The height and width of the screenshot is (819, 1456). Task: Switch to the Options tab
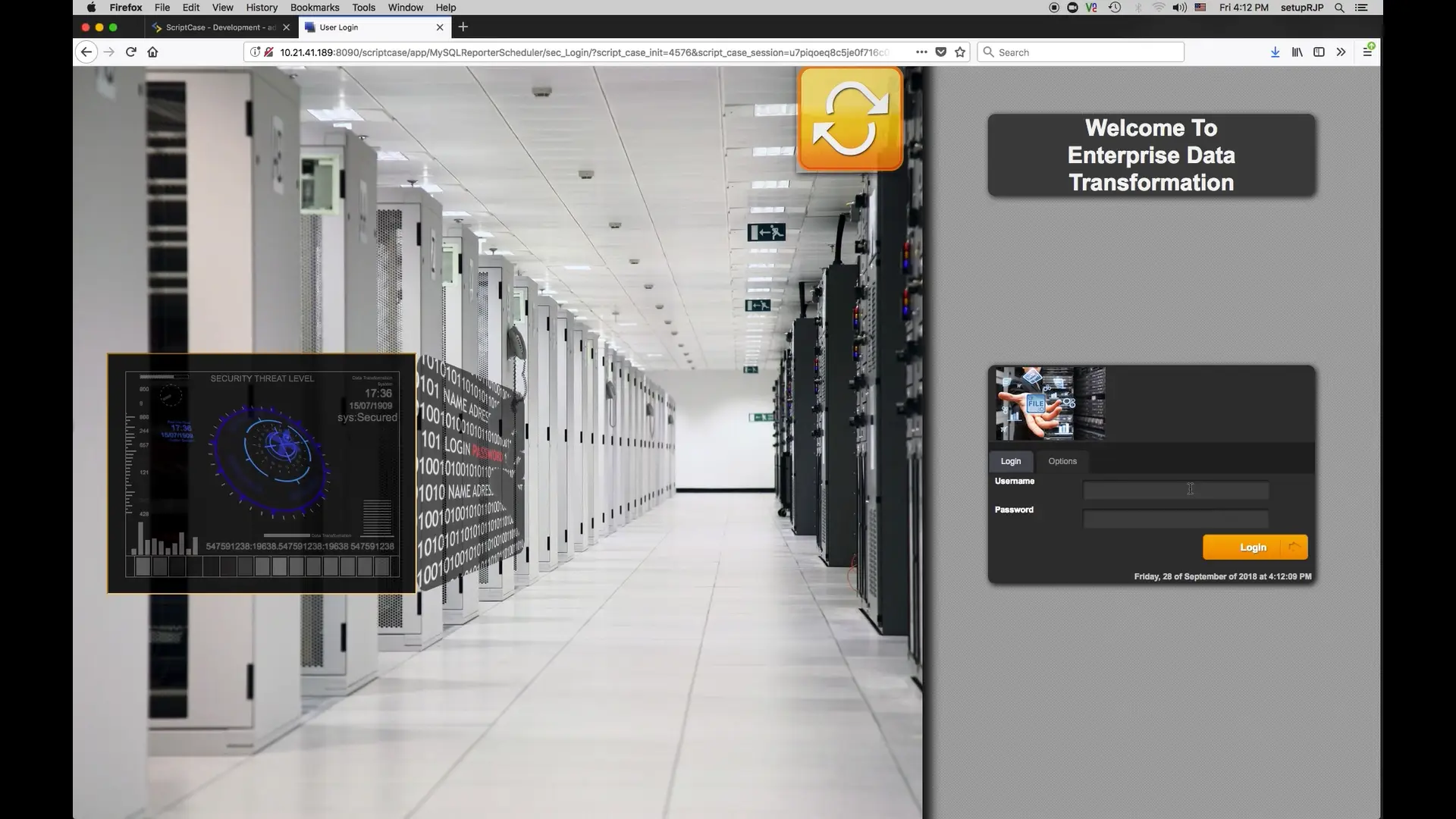1062,461
